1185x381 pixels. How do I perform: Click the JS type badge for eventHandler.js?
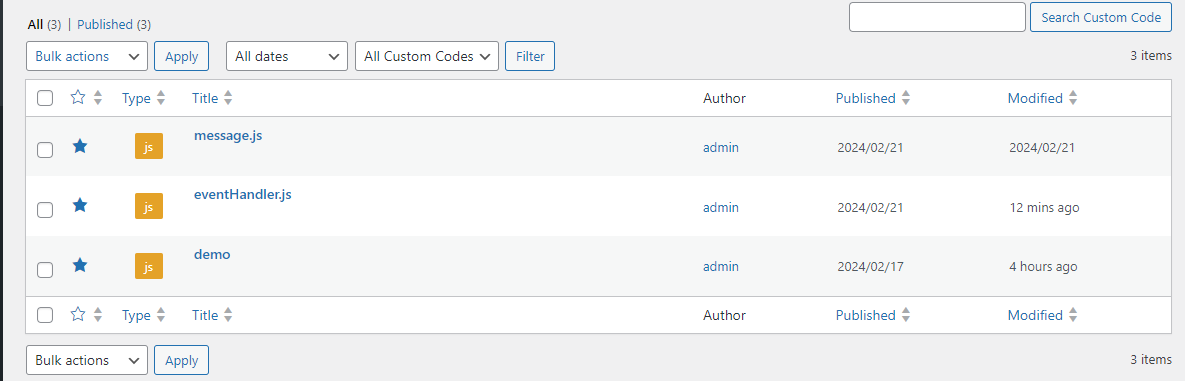(149, 206)
